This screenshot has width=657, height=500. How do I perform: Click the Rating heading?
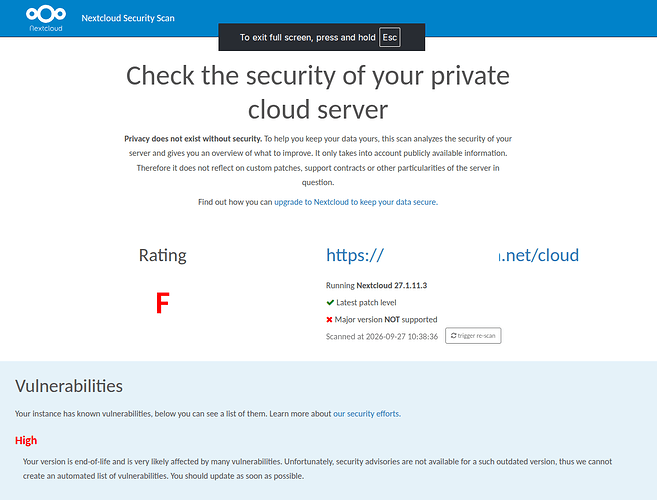[163, 255]
